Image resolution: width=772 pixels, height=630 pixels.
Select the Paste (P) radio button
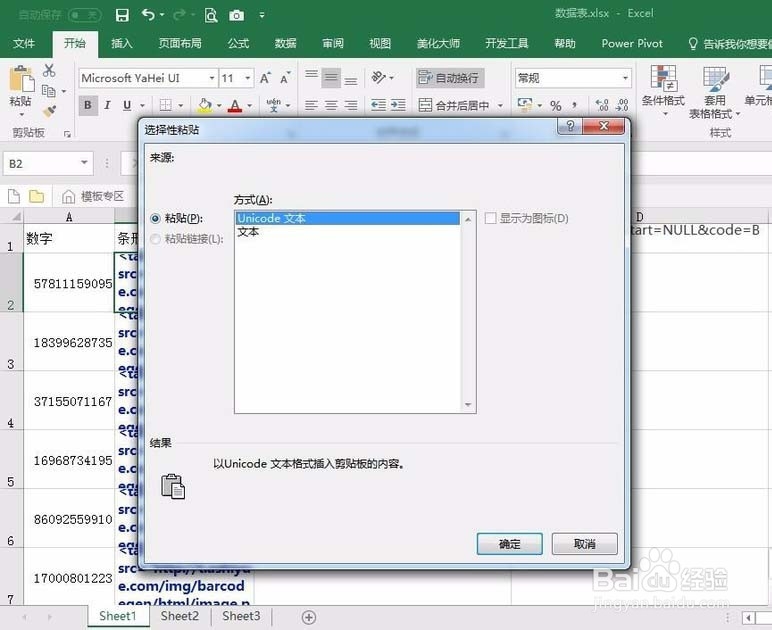point(155,218)
